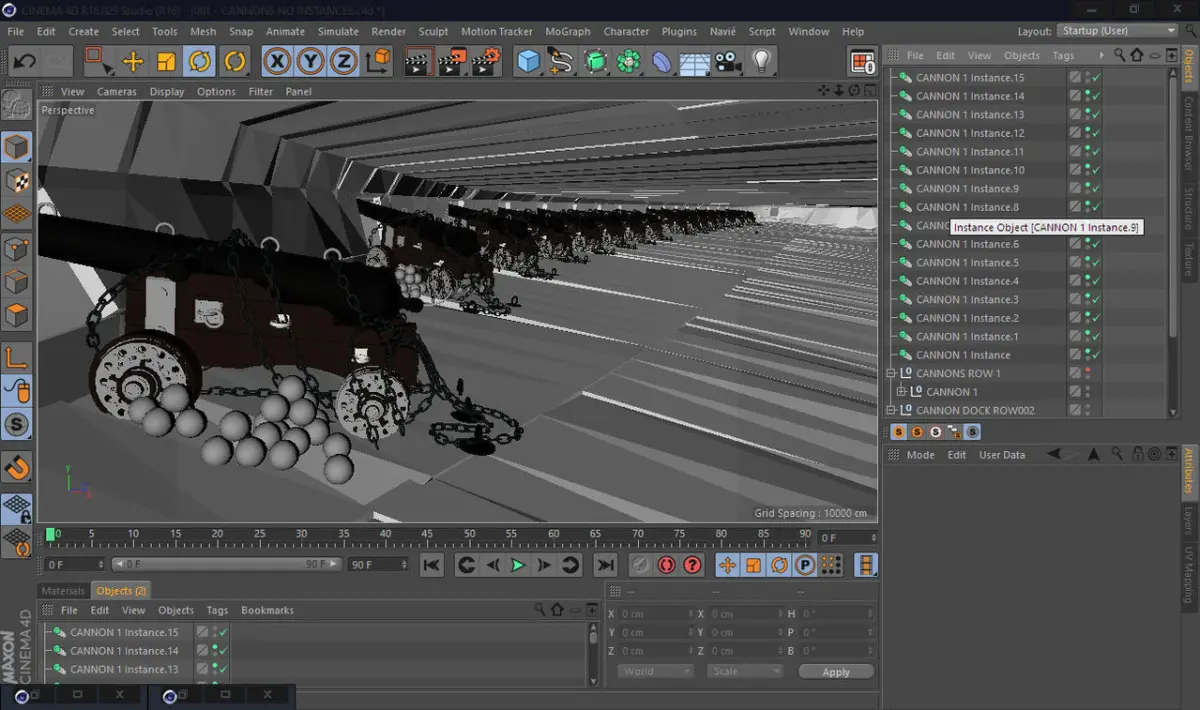The width and height of the screenshot is (1200, 710).
Task: Open the MoGraph menu
Action: (567, 31)
